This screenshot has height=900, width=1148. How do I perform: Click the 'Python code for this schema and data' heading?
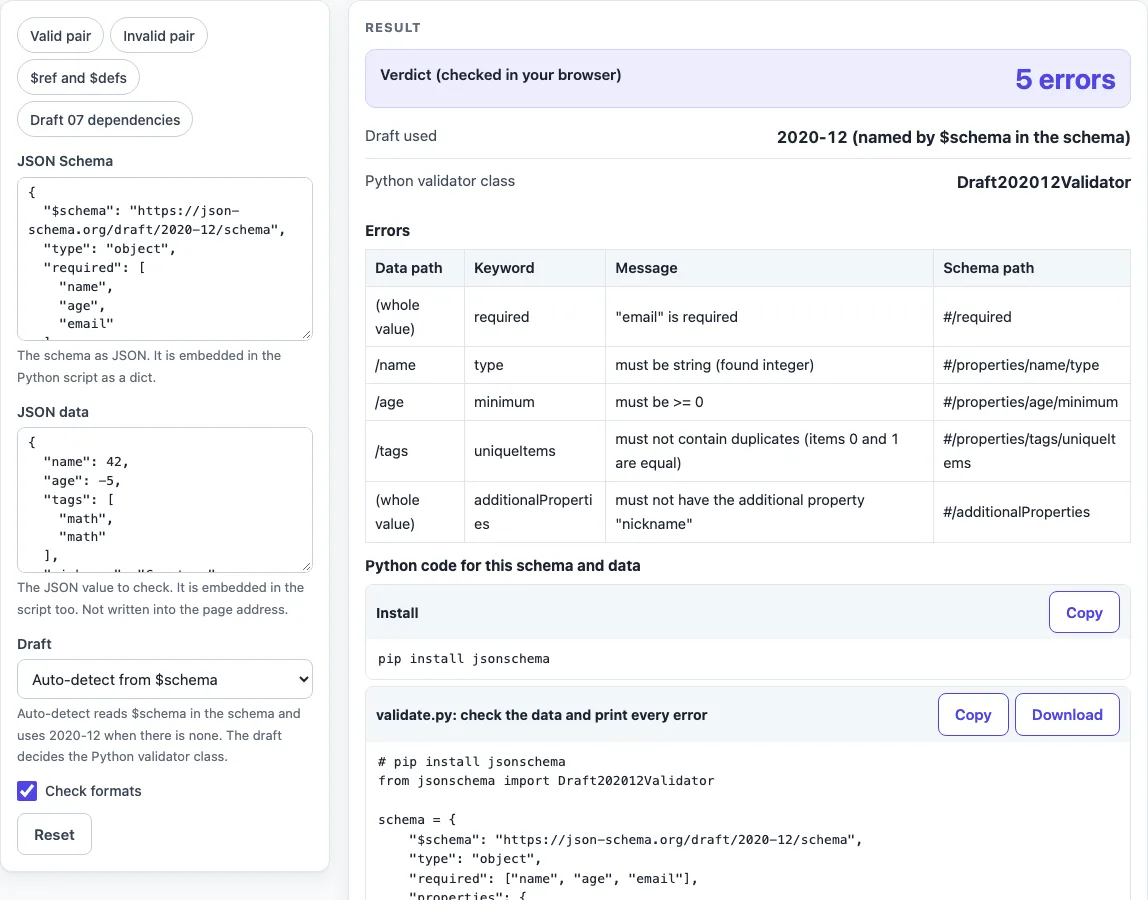coord(502,565)
